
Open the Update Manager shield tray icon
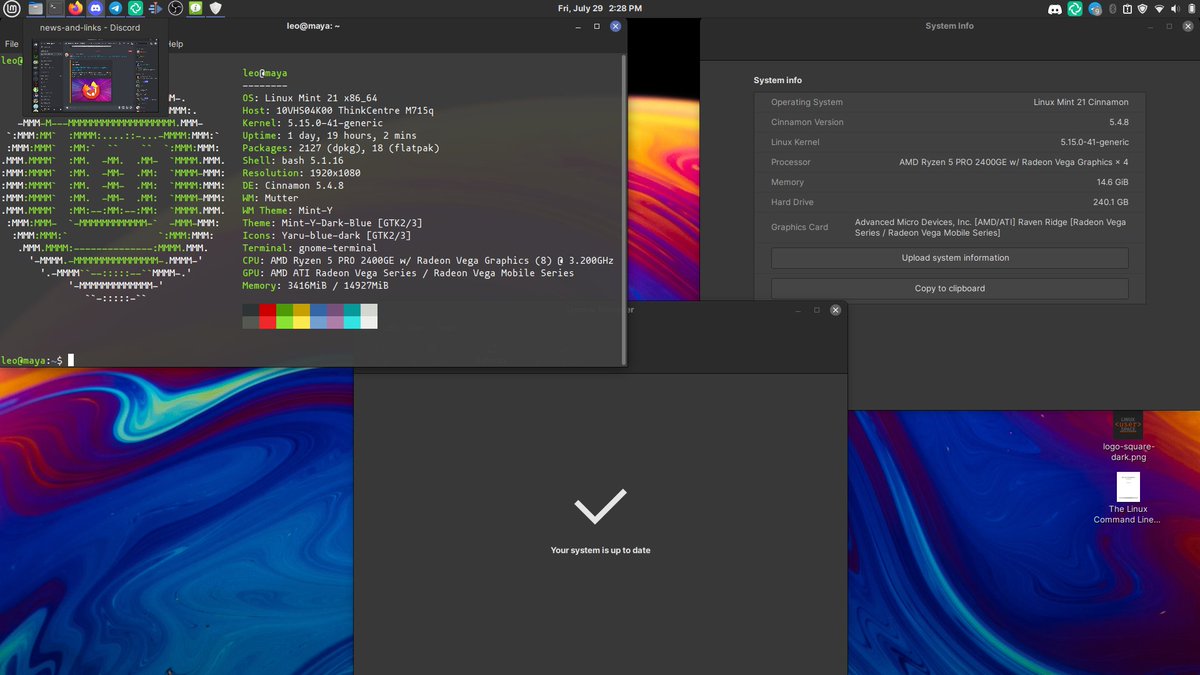[1142, 8]
